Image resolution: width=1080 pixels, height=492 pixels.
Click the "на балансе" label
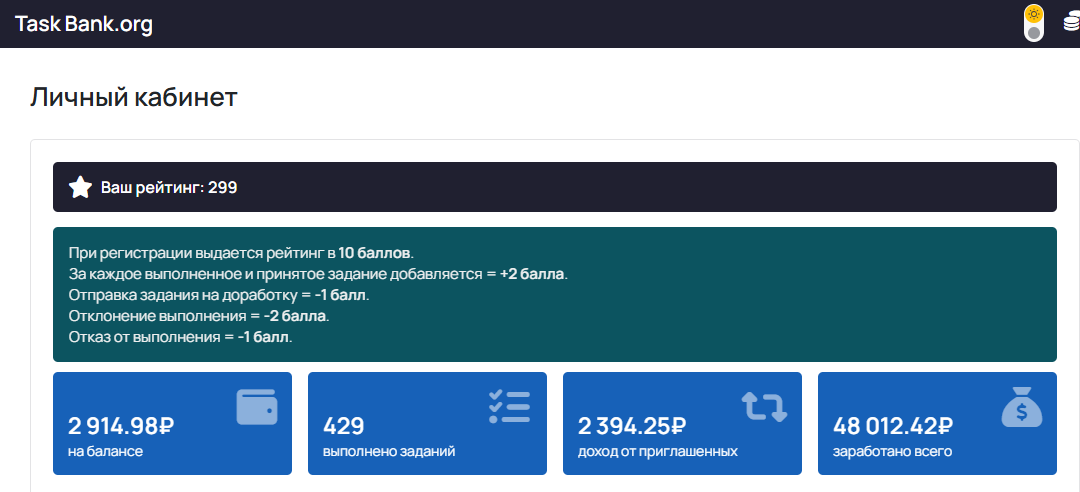click(105, 452)
